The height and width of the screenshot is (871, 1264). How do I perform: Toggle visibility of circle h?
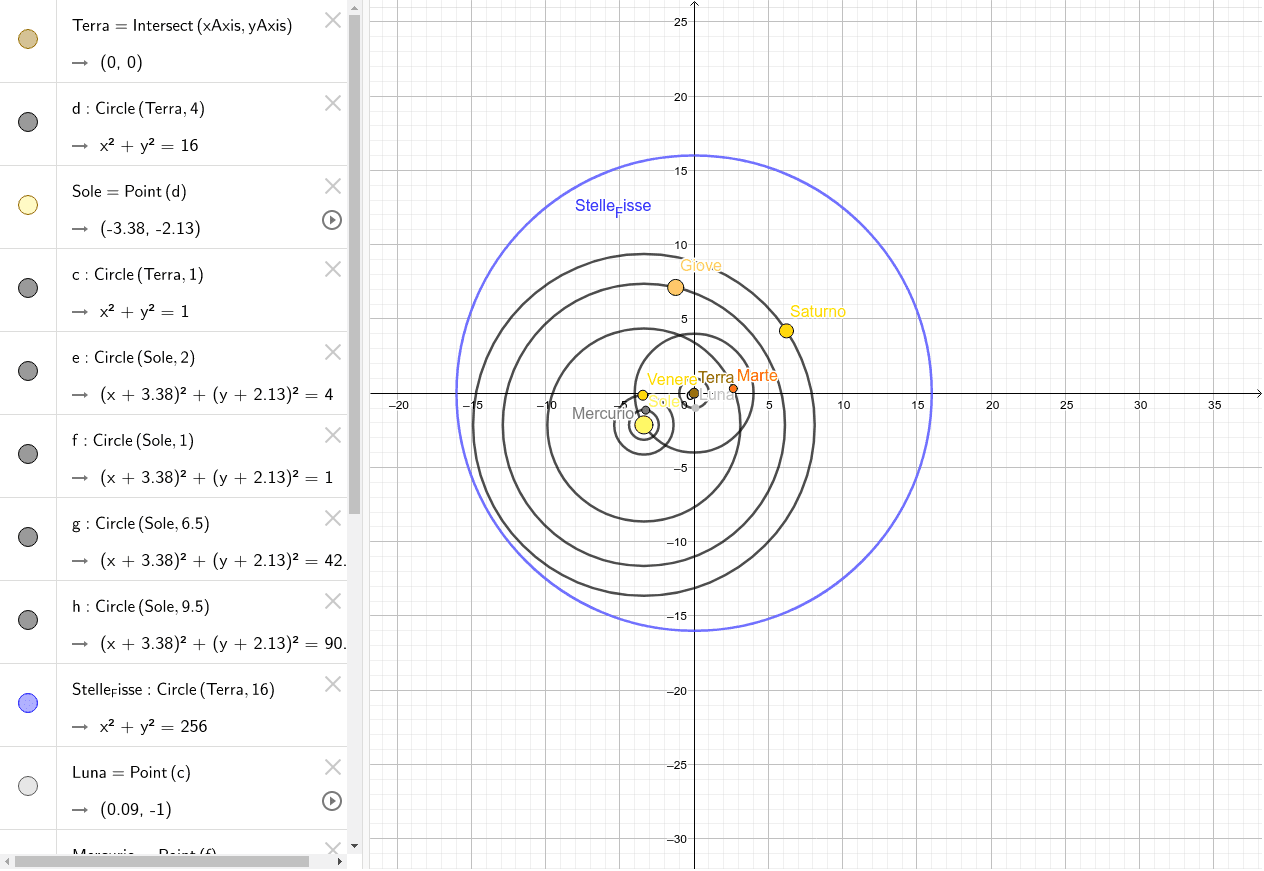[28, 620]
